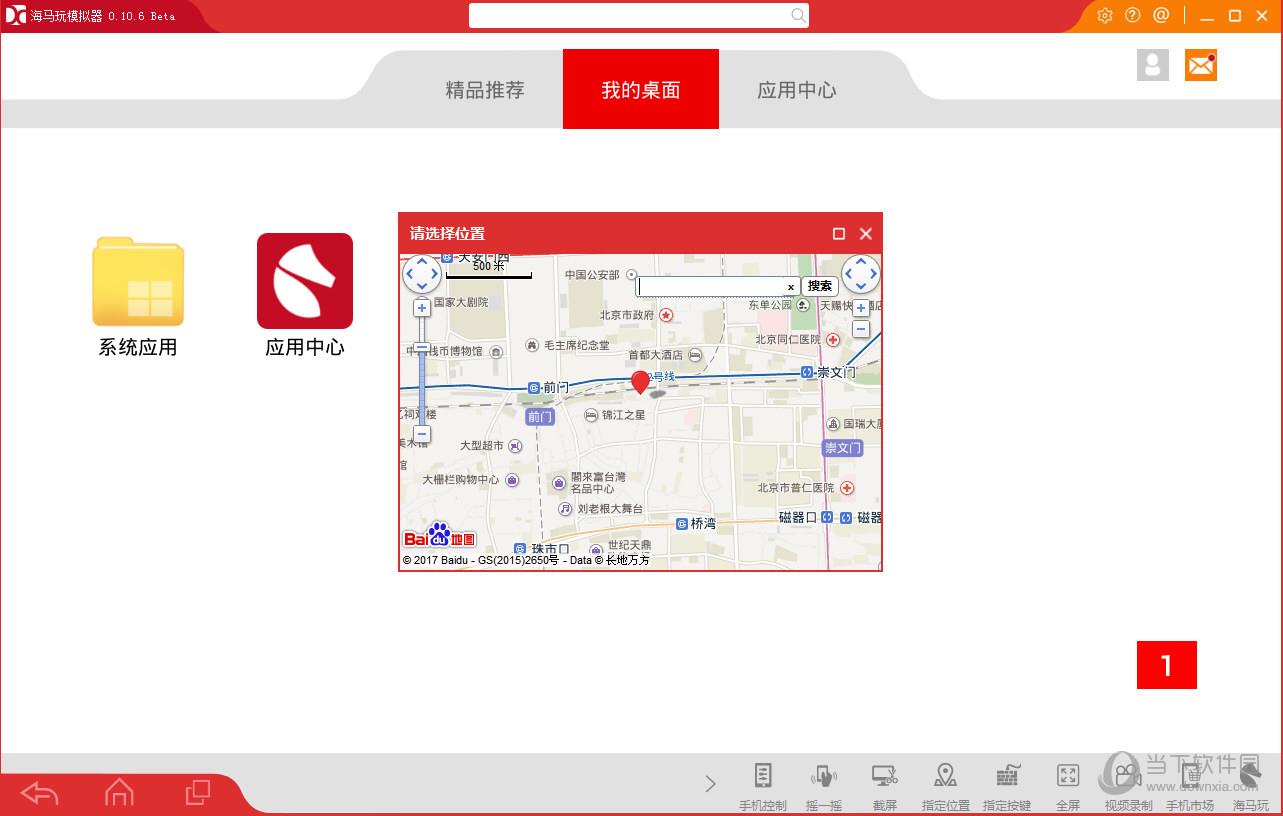The height and width of the screenshot is (816, 1283).
Task: Zoom out with minus below the zoom slider
Action: 422,434
